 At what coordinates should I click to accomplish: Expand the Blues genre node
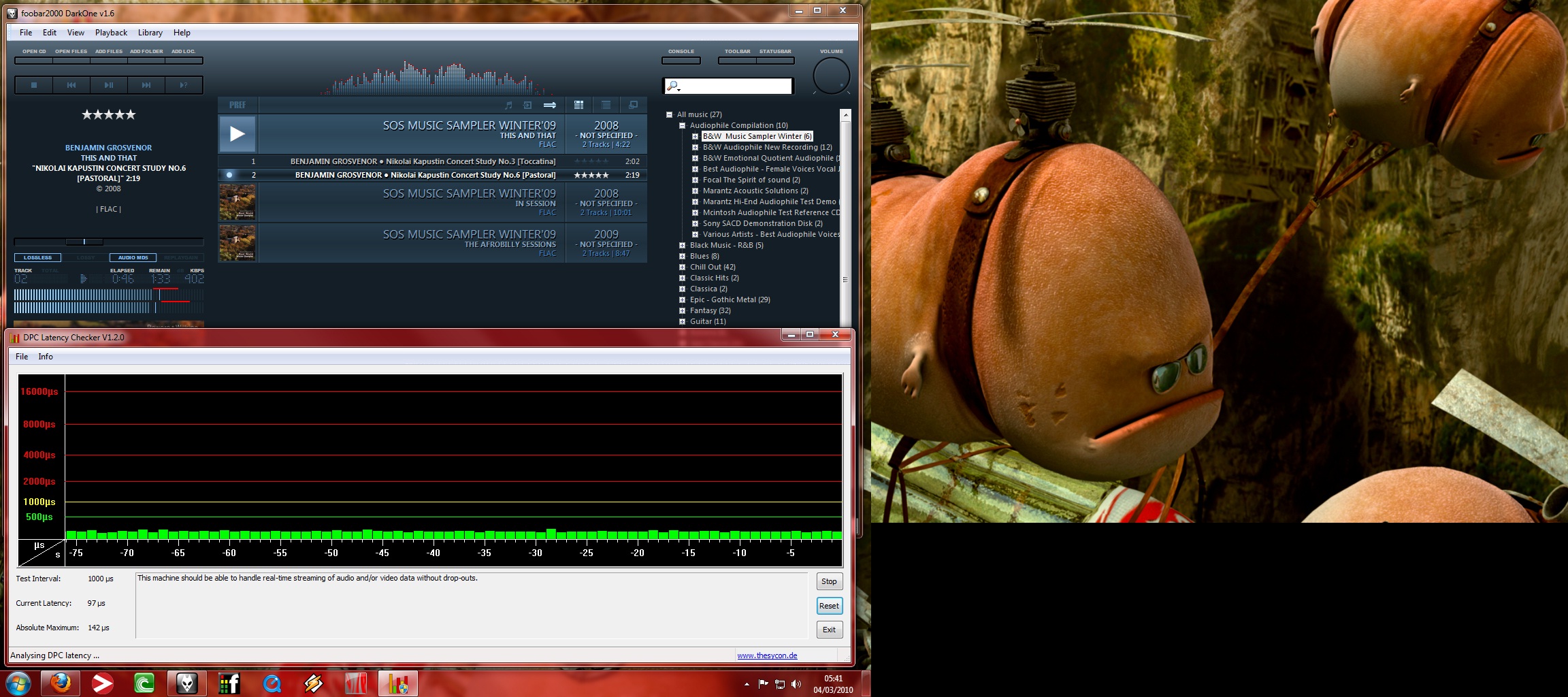click(x=682, y=256)
